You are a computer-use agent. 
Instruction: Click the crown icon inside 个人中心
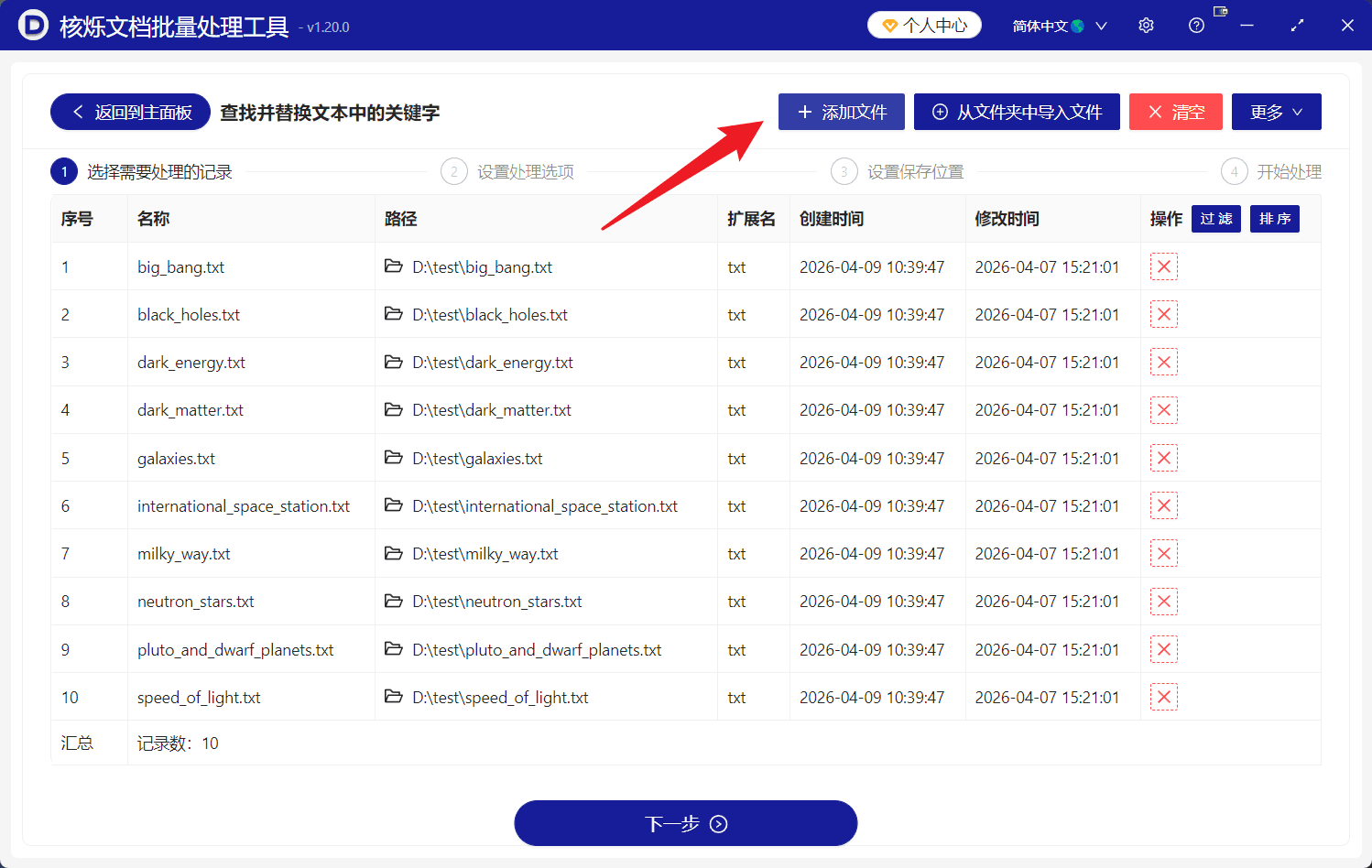889,25
